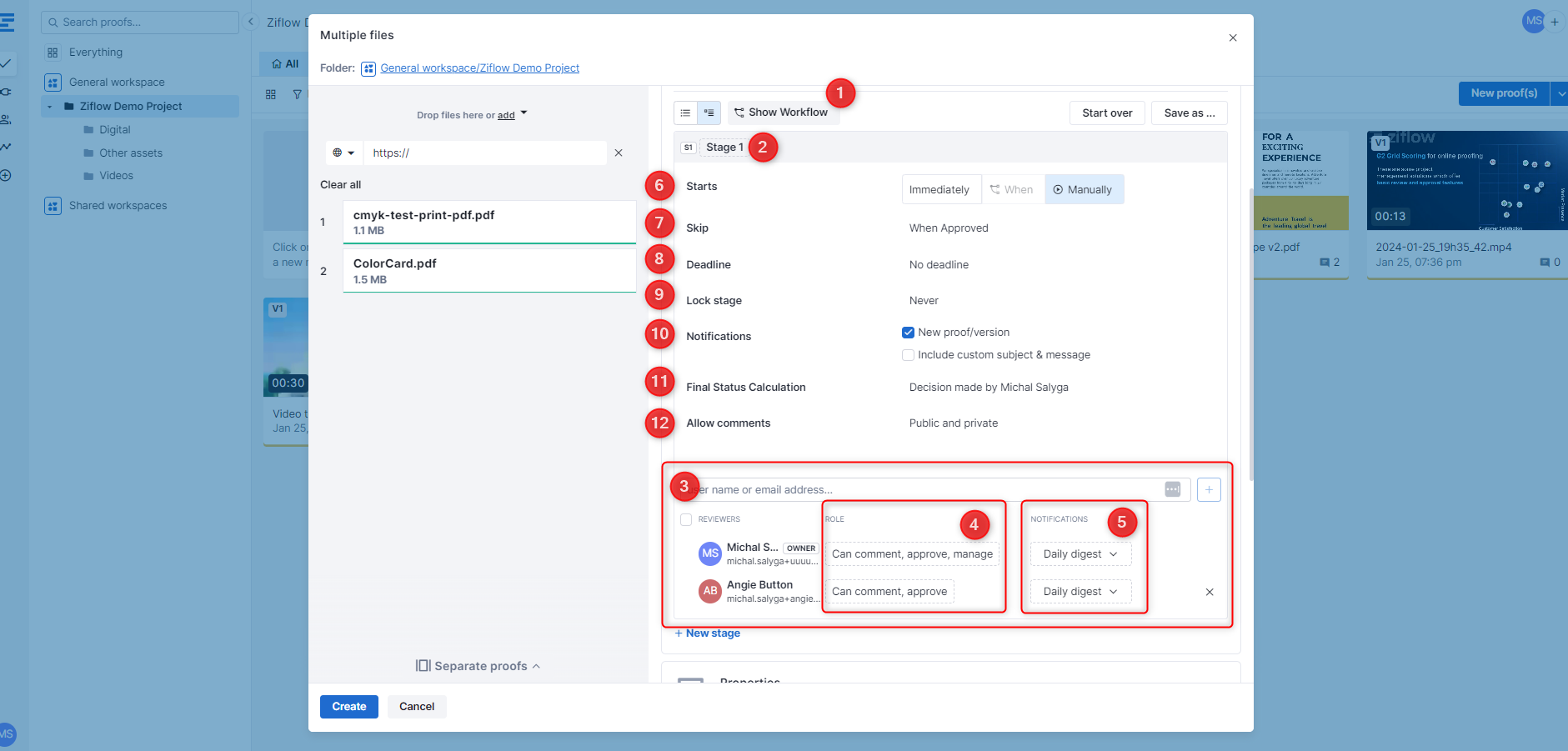
Task: Click Clear all files
Action: coord(340,185)
